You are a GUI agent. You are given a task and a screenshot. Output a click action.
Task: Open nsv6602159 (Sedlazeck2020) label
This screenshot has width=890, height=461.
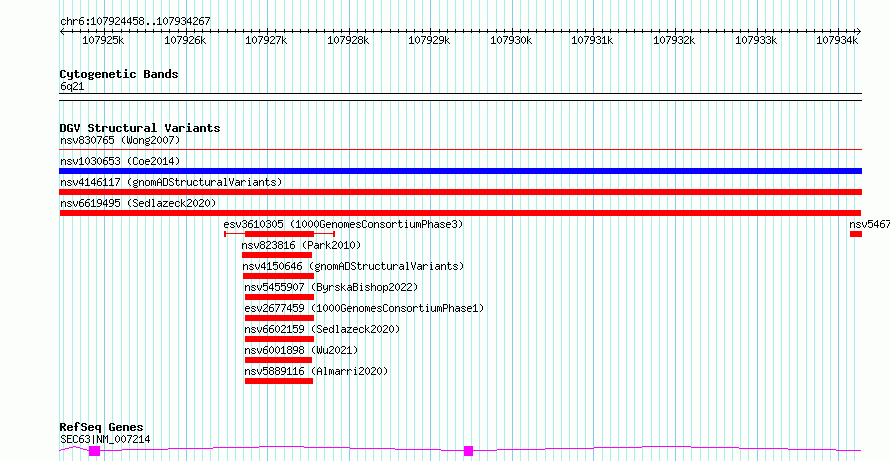tap(322, 329)
